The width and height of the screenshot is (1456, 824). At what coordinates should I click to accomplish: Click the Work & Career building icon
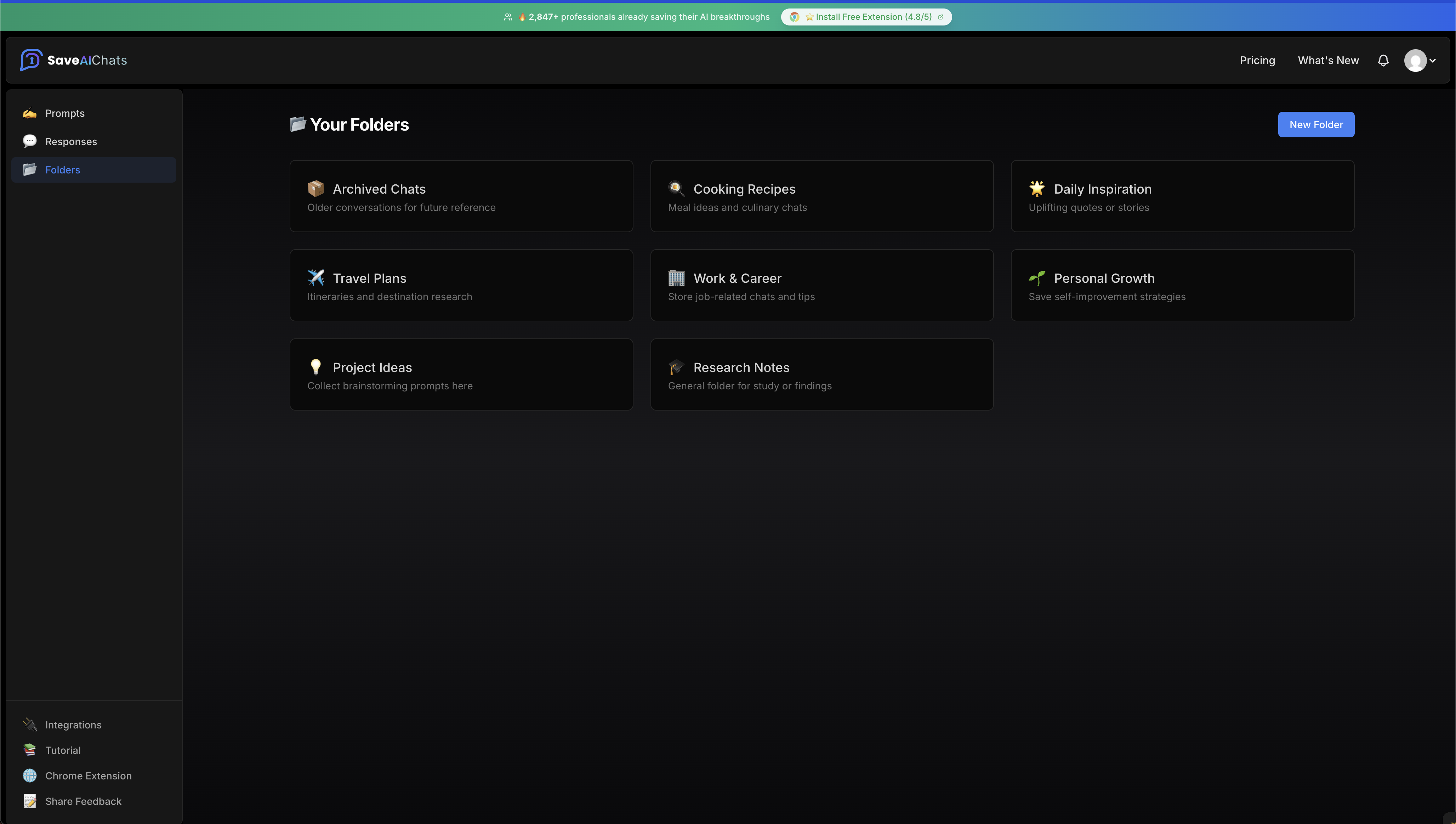coord(677,278)
